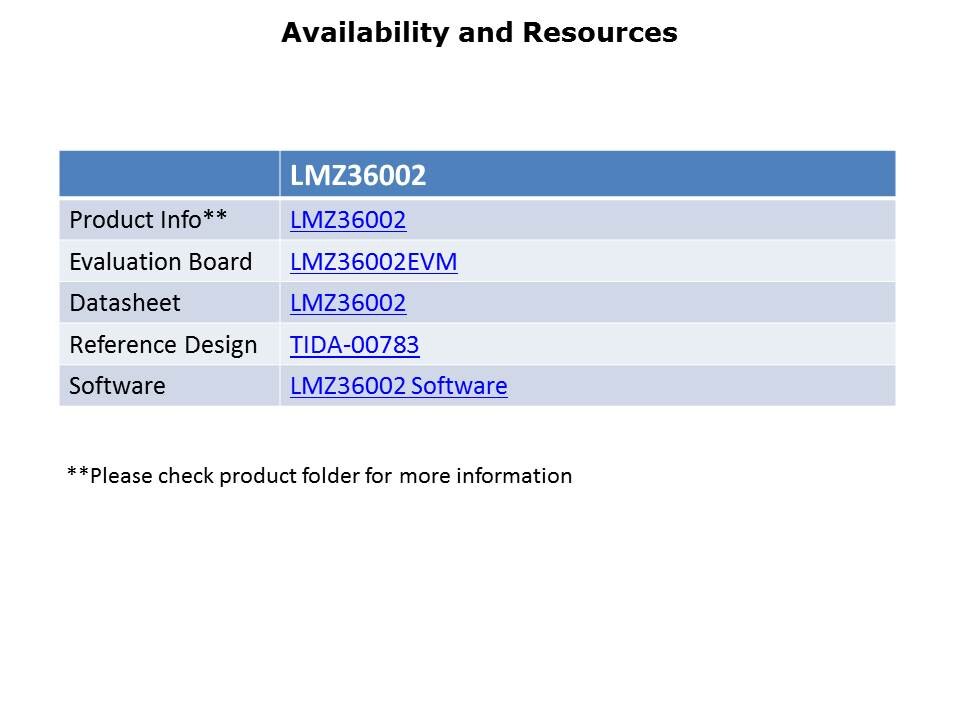Click the word 'and' in the title
The image size is (960, 720).
click(x=484, y=33)
